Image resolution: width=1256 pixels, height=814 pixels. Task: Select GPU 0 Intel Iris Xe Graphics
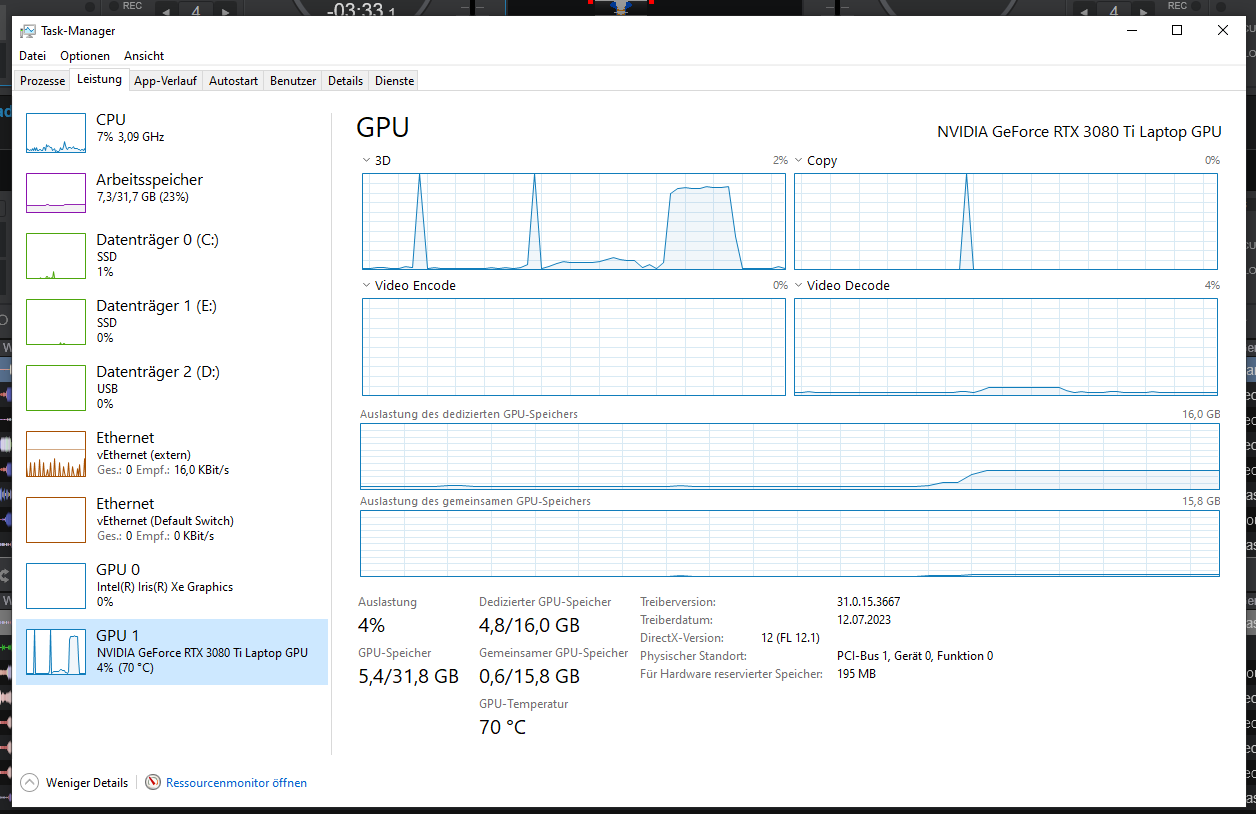pos(172,586)
